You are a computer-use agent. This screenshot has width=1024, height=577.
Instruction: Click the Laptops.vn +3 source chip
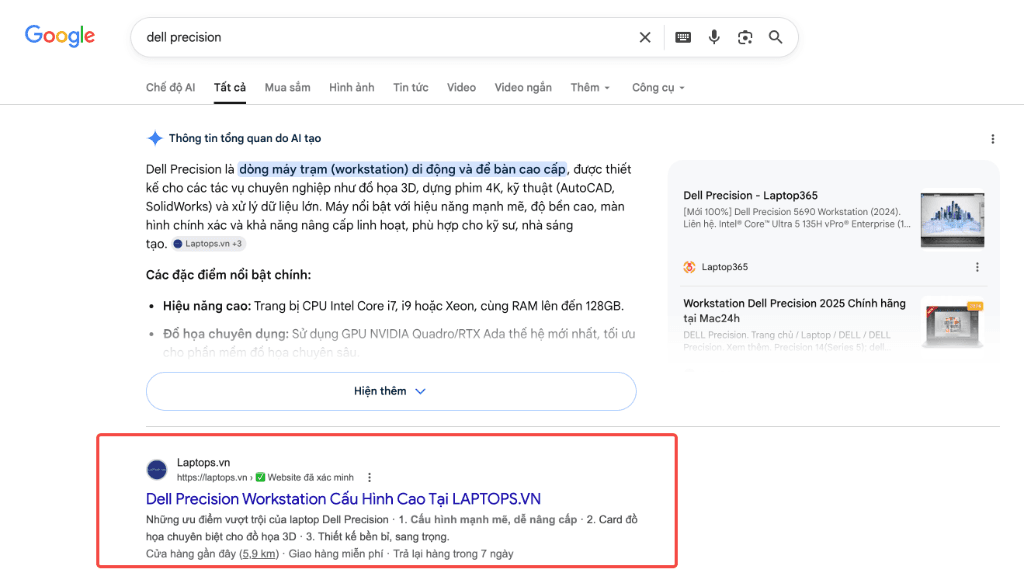[208, 243]
